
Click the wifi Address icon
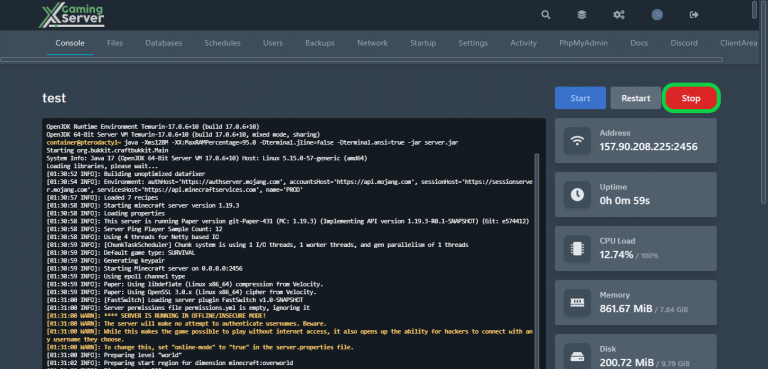click(x=577, y=141)
